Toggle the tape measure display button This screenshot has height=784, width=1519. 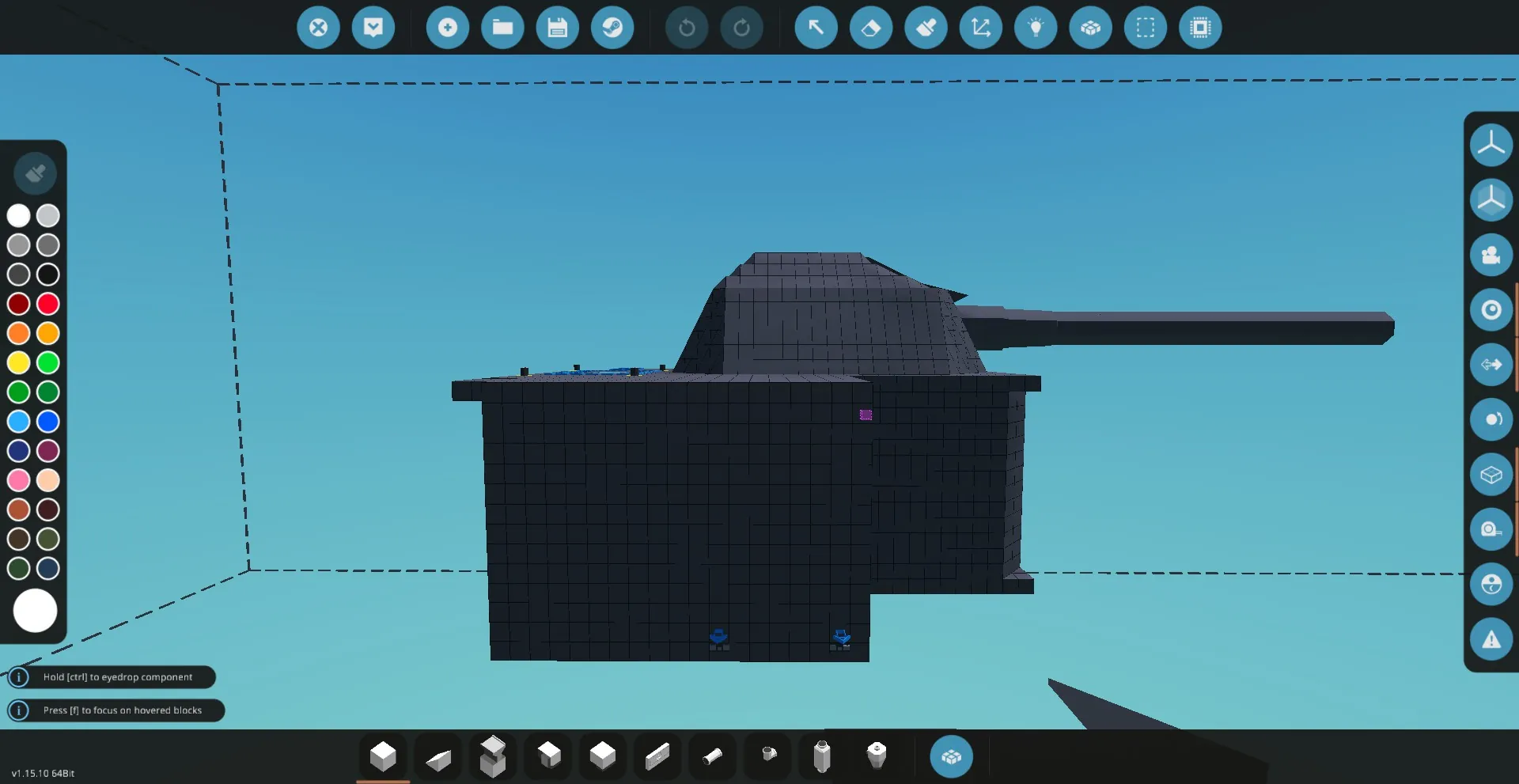pos(1491,529)
